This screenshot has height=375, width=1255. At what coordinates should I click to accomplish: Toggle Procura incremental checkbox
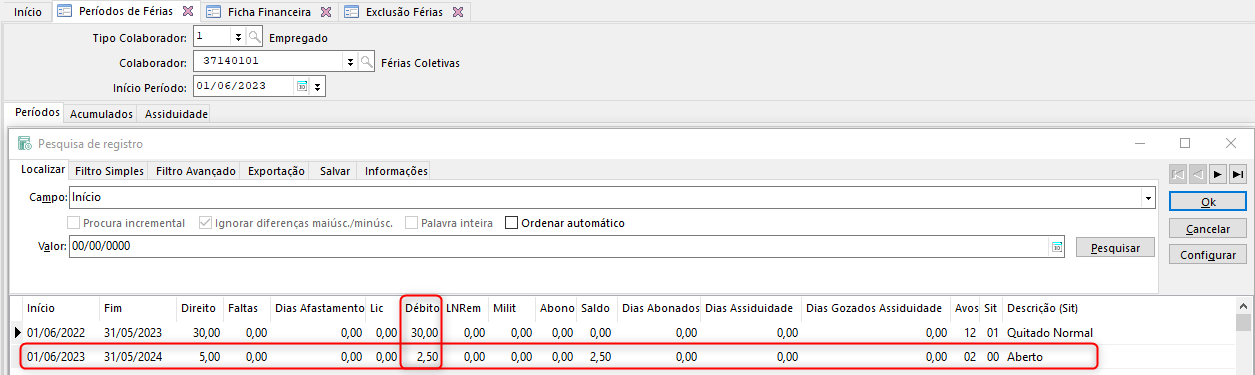tap(74, 223)
